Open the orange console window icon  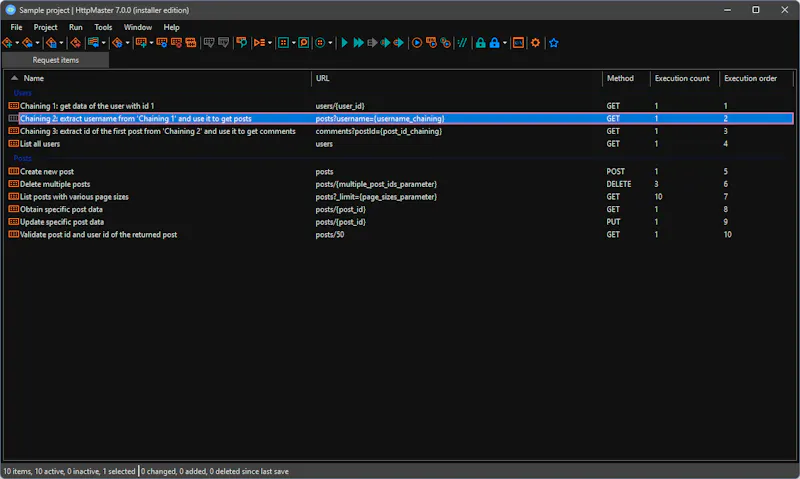pos(518,43)
